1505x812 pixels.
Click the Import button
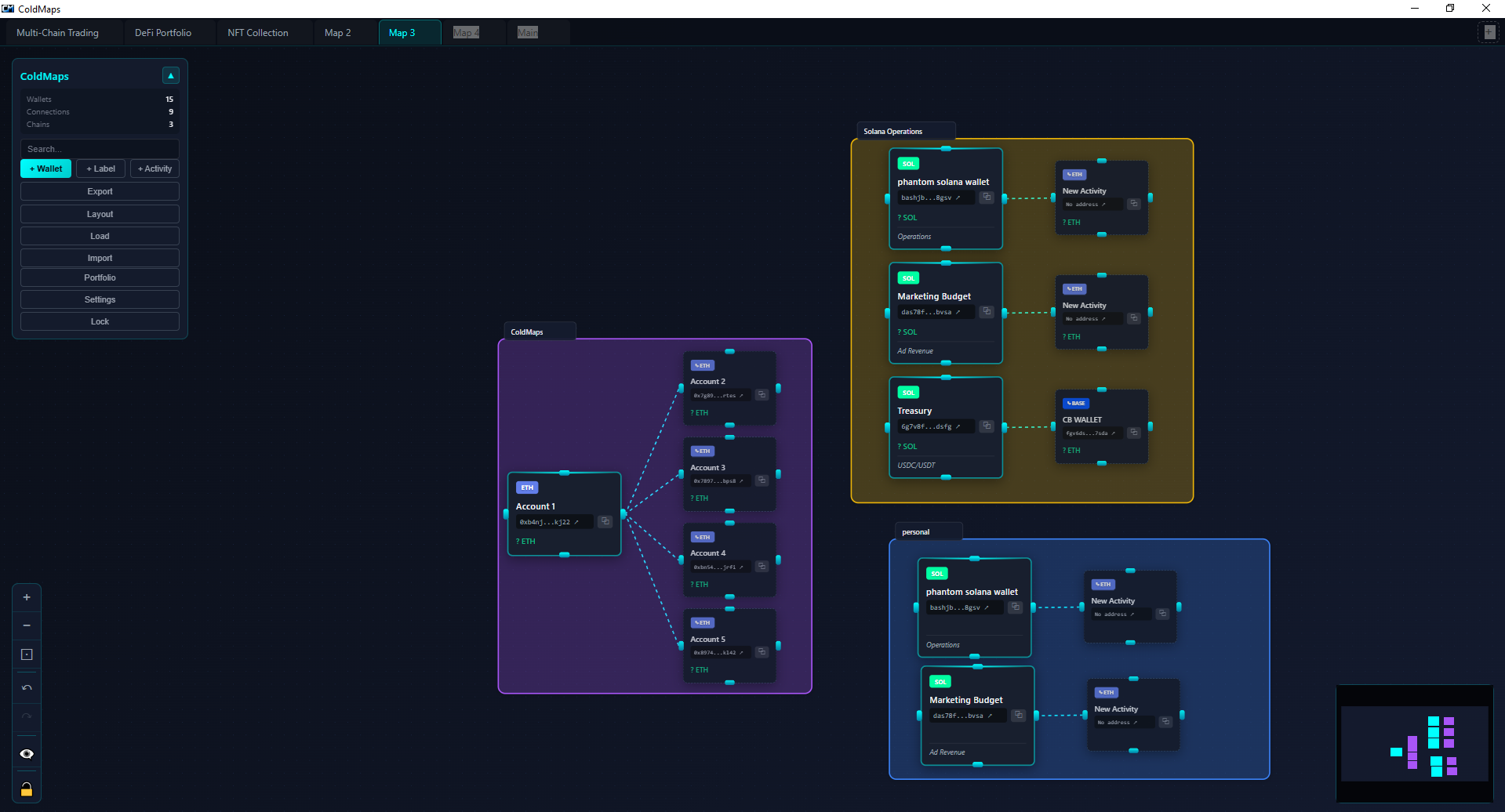(100, 258)
